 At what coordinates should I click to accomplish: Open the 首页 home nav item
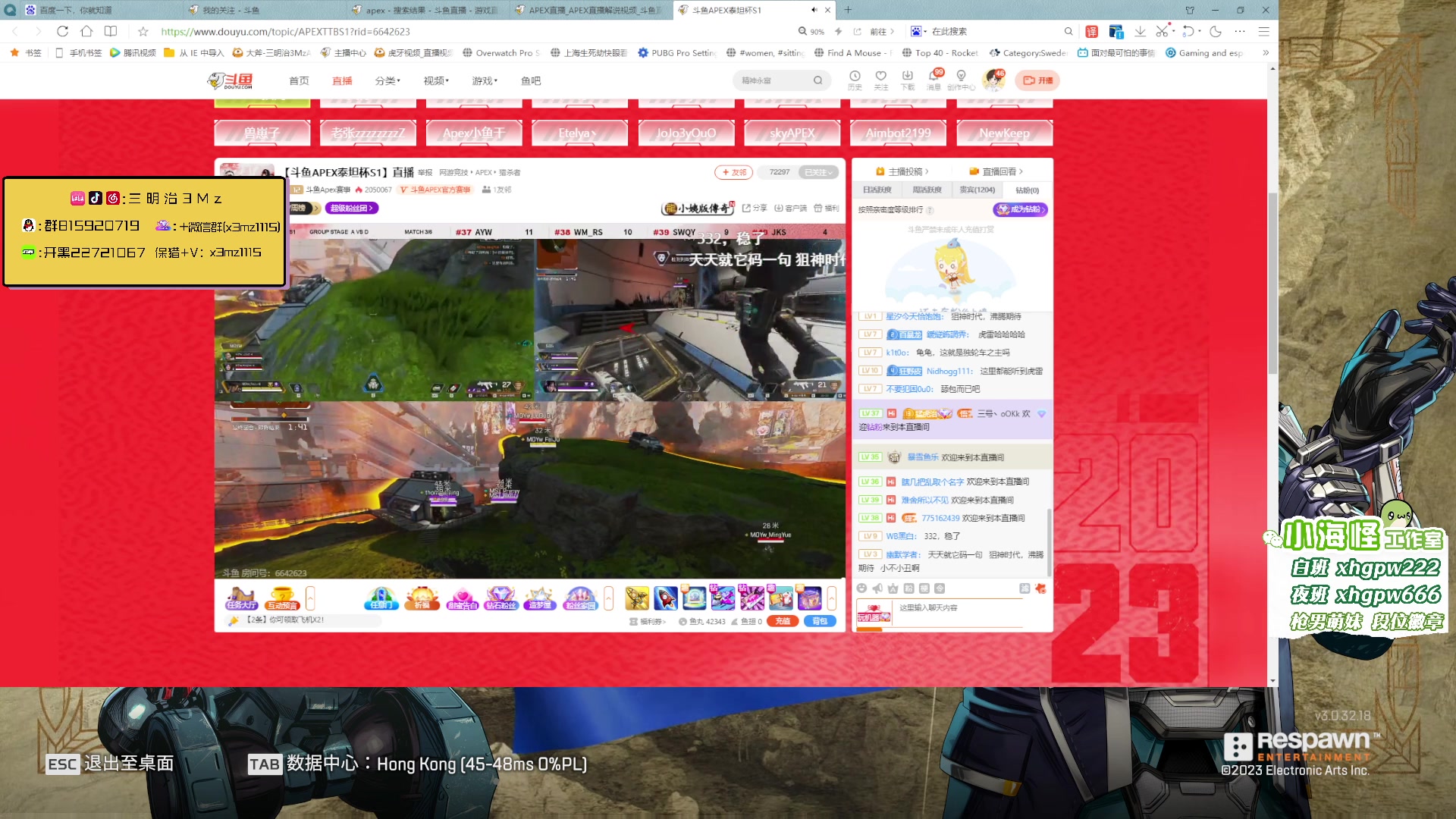point(299,80)
